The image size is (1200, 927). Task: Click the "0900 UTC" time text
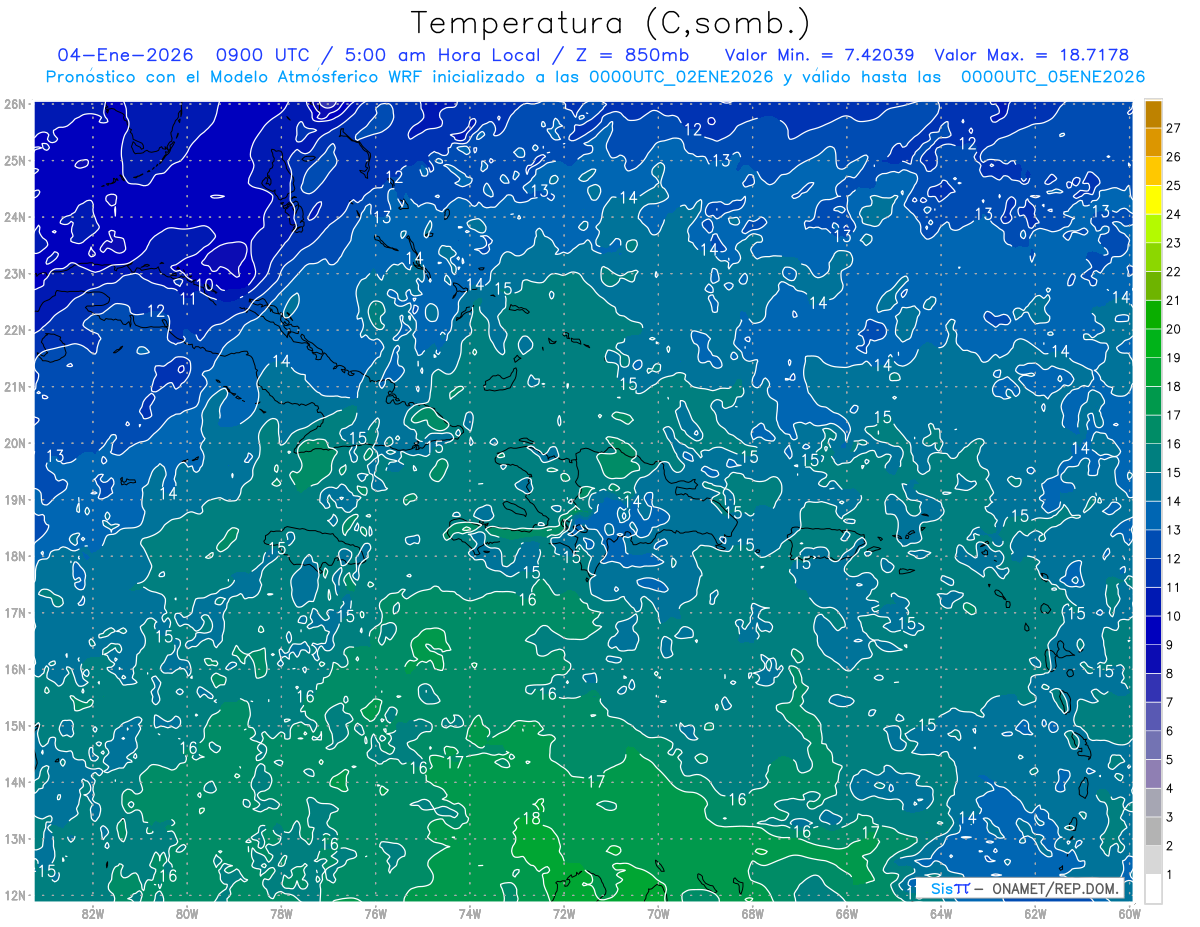click(x=262, y=55)
